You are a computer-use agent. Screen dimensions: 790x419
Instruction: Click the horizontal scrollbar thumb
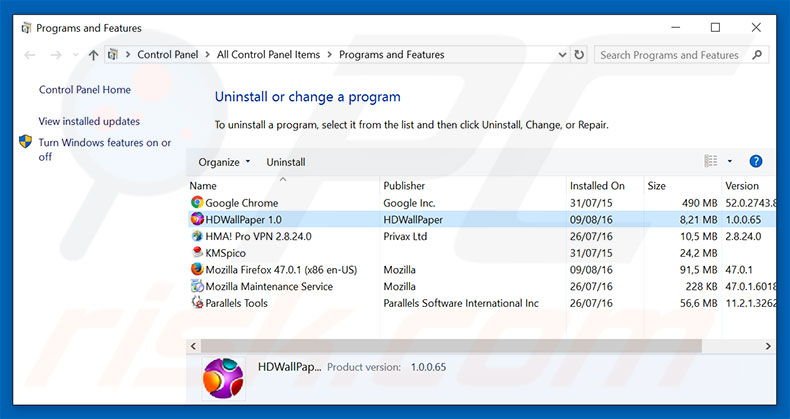click(x=451, y=346)
